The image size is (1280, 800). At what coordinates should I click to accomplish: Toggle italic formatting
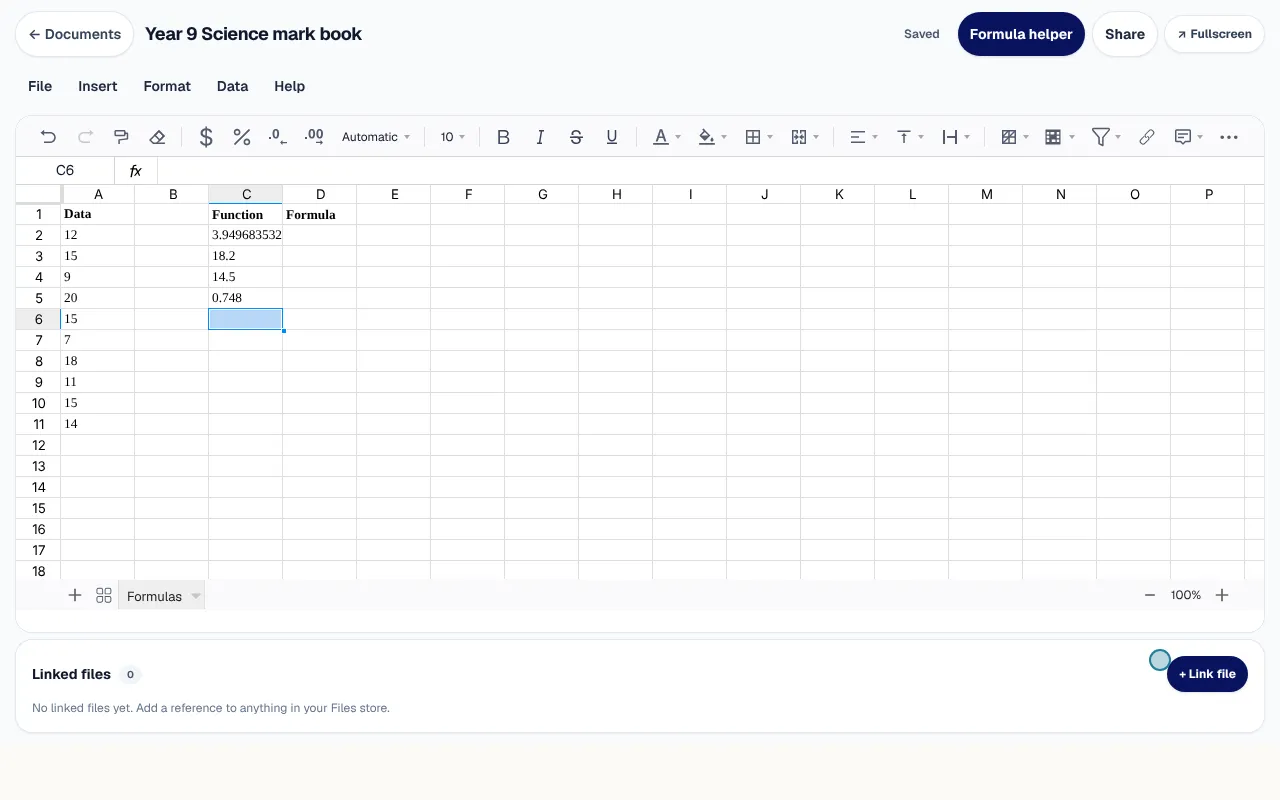(540, 137)
